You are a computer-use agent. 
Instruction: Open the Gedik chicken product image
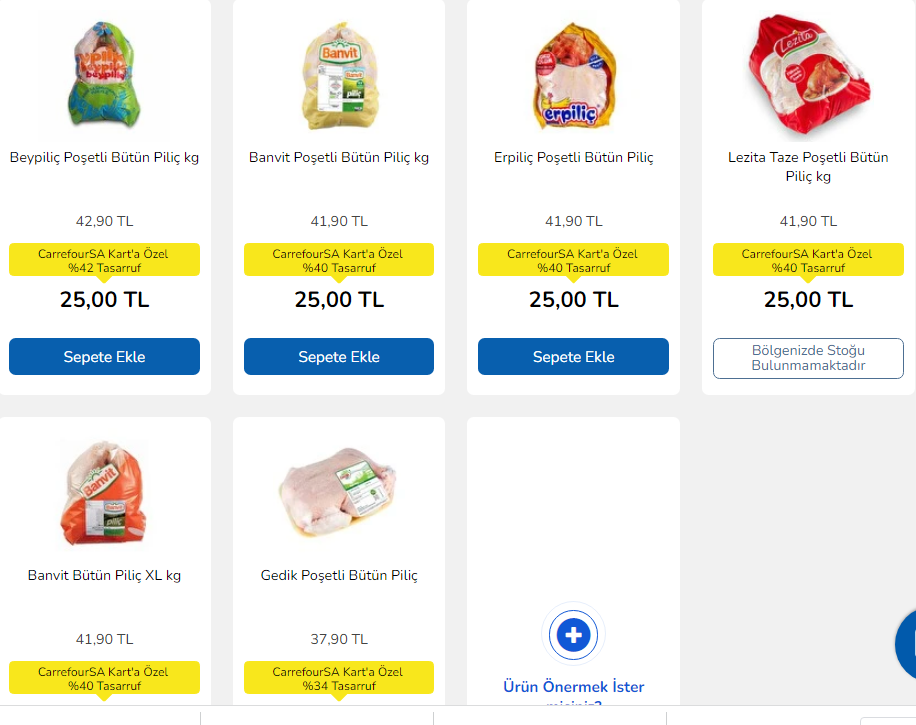[x=338, y=491]
